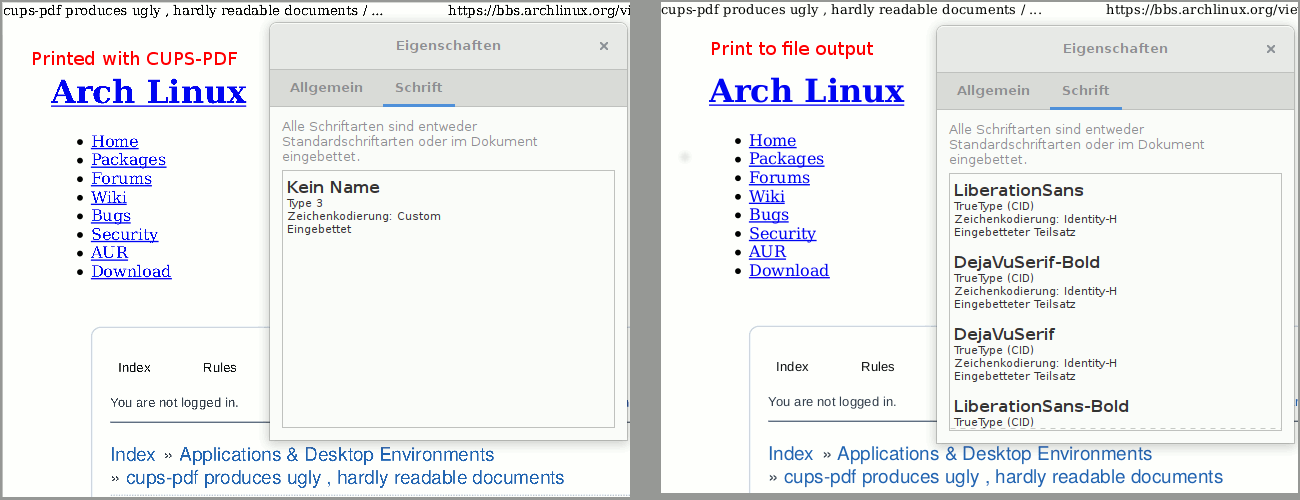1300x500 pixels.
Task: Click 'You are not logged in.' in right document
Action: click(832, 402)
